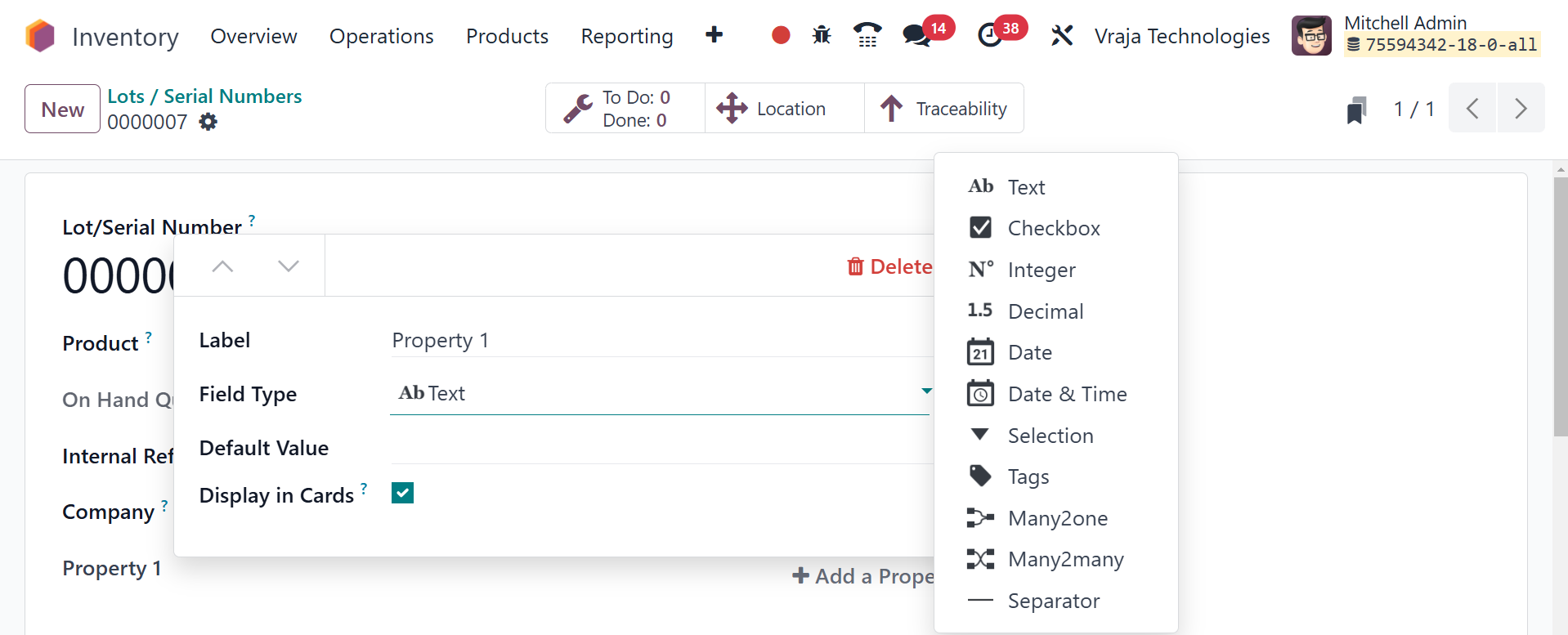1568x635 pixels.
Task: Click the red recording dot icon
Action: click(781, 35)
